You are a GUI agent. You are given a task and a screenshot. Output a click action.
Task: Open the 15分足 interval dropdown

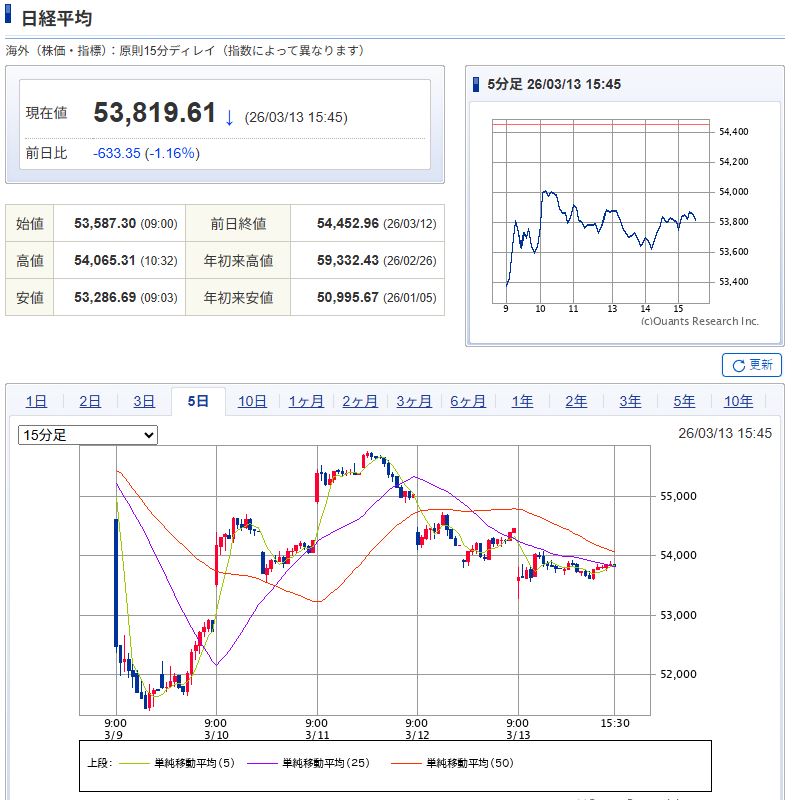pos(88,435)
